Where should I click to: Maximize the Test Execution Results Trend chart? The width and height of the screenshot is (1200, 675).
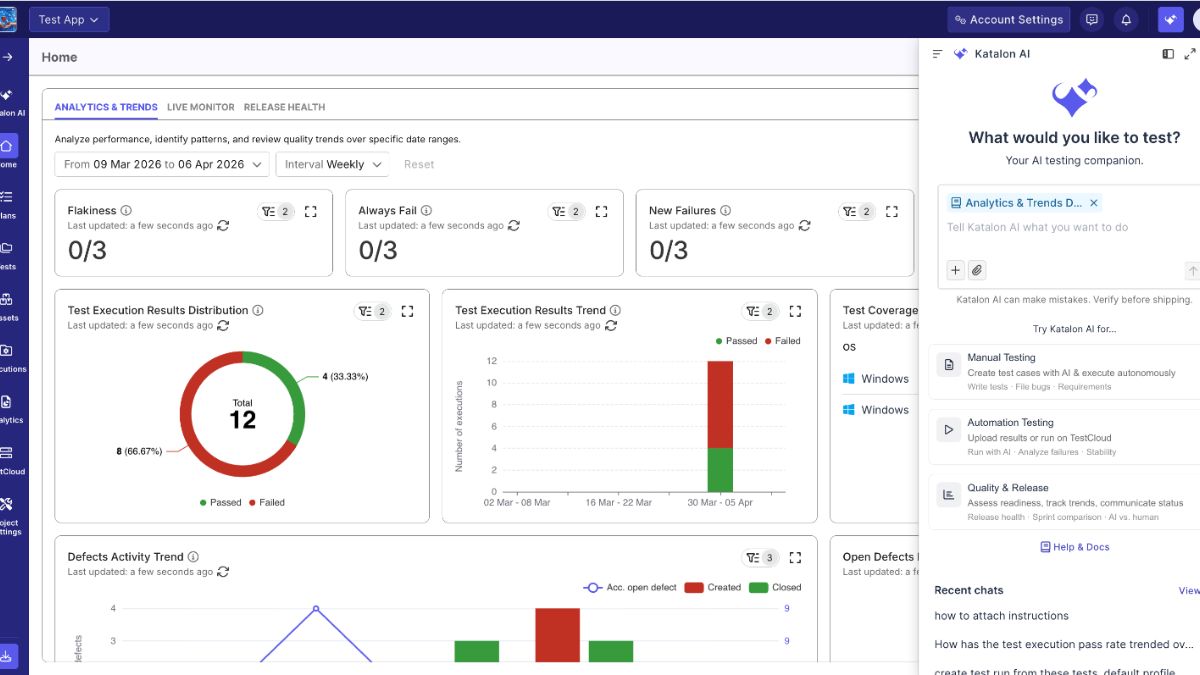click(x=795, y=311)
